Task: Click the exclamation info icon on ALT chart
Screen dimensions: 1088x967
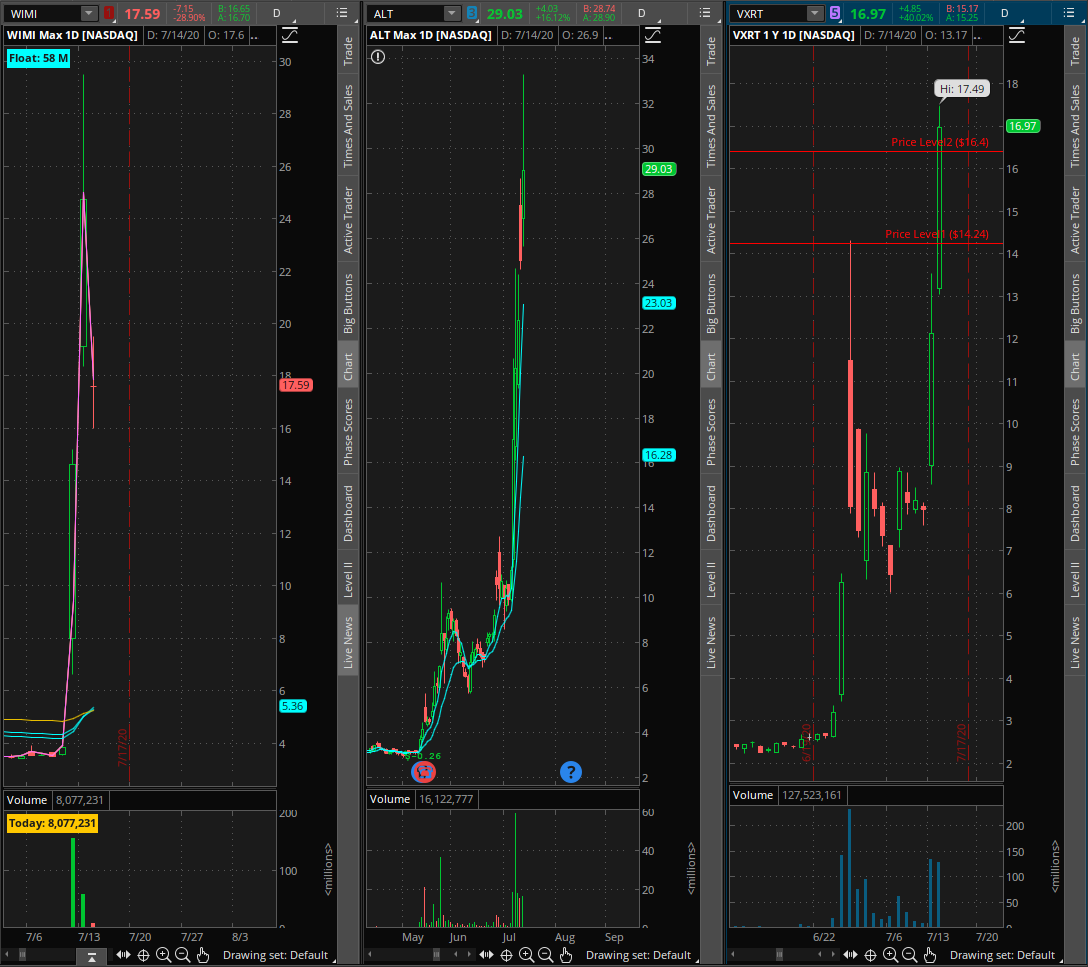Action: point(377,57)
